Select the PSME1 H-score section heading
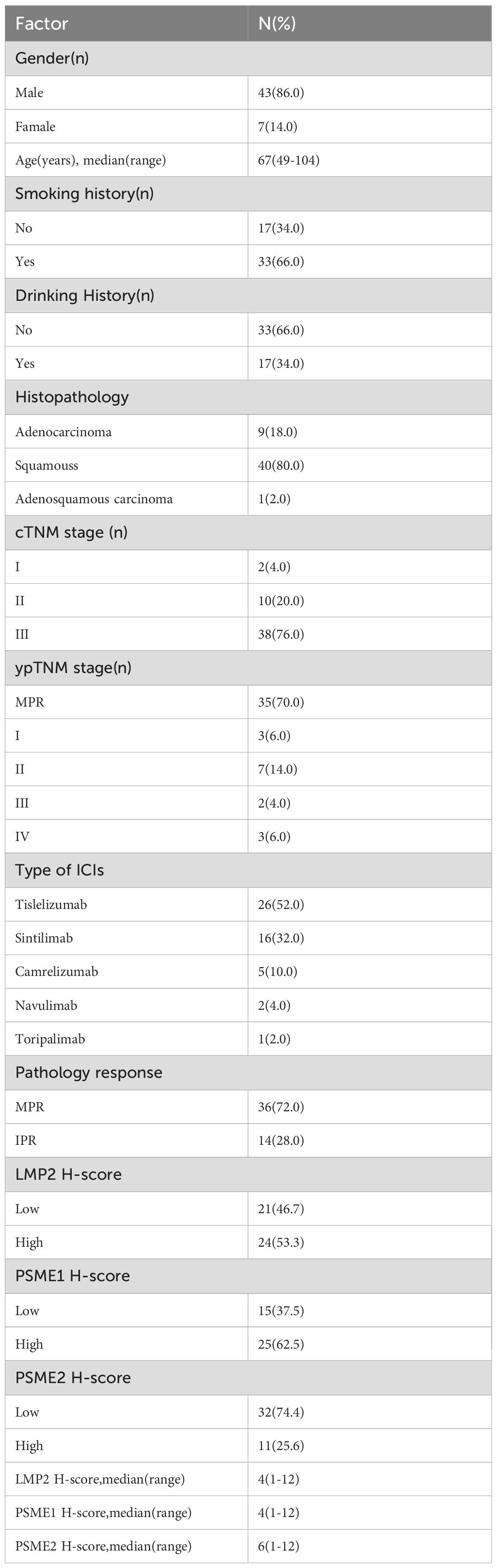 coord(72,1276)
